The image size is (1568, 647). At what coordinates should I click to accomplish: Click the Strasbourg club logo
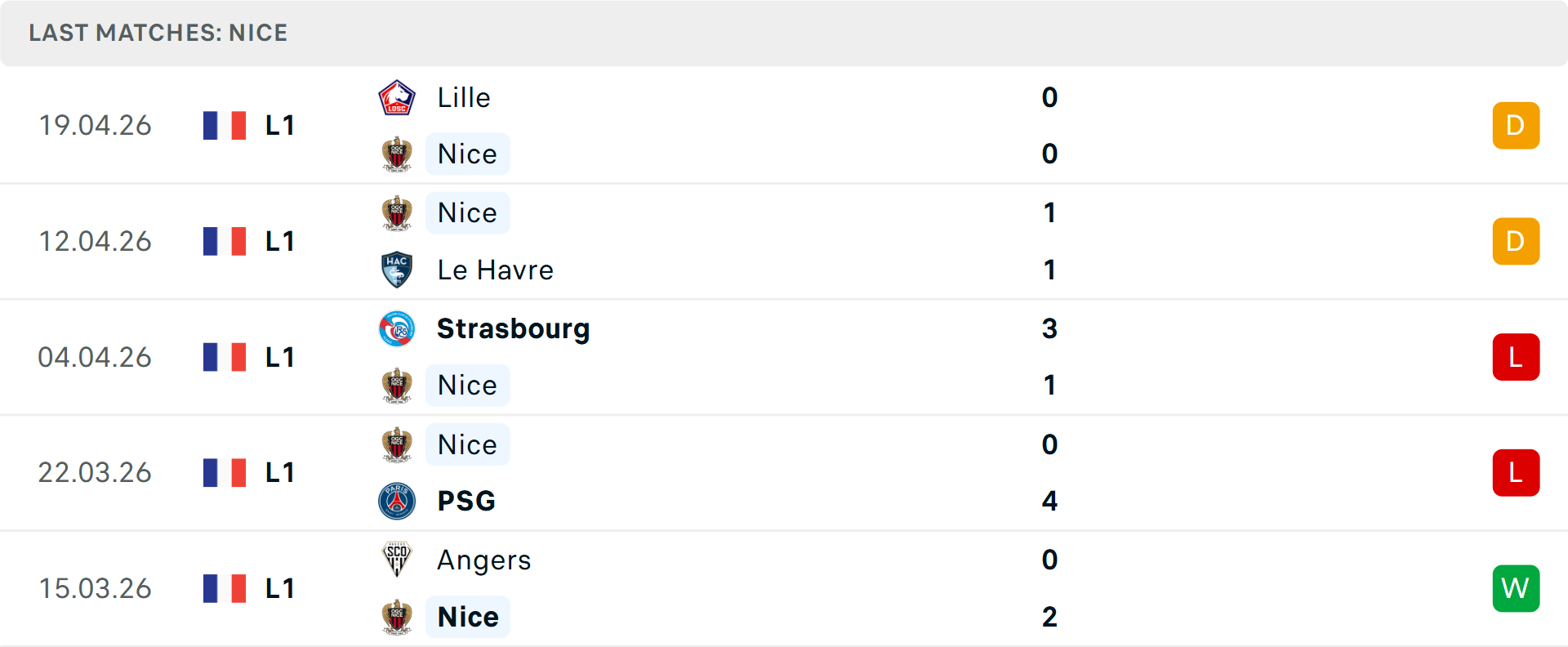397,328
